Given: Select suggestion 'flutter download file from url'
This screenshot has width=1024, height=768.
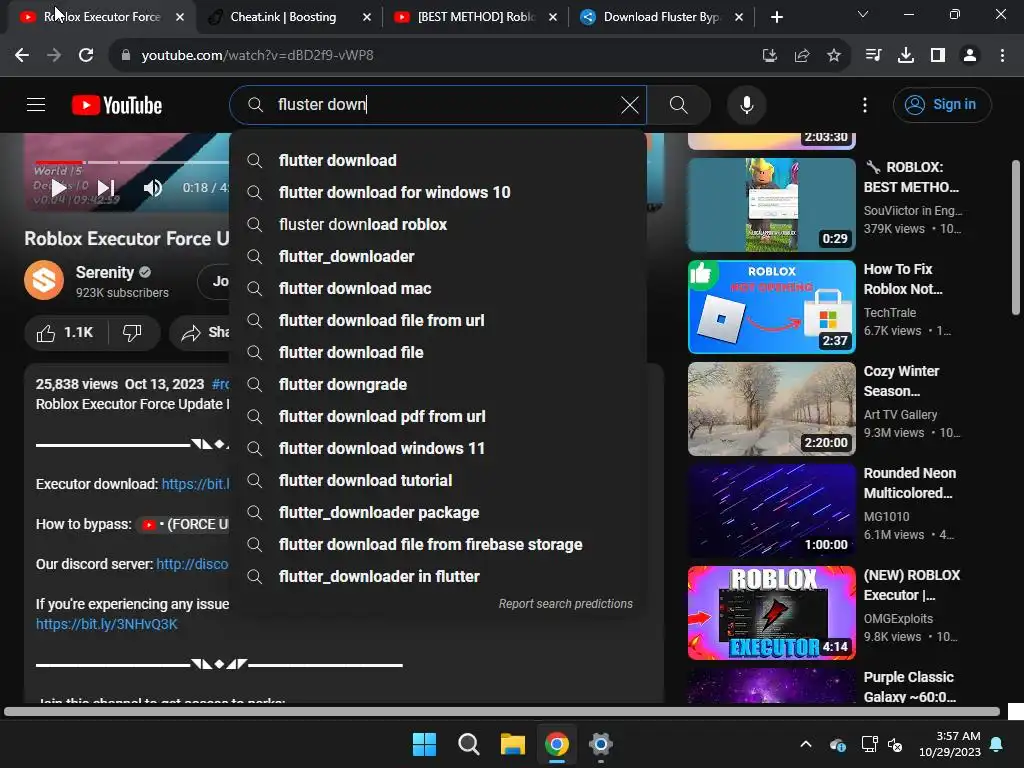Looking at the screenshot, I should (x=438, y=320).
